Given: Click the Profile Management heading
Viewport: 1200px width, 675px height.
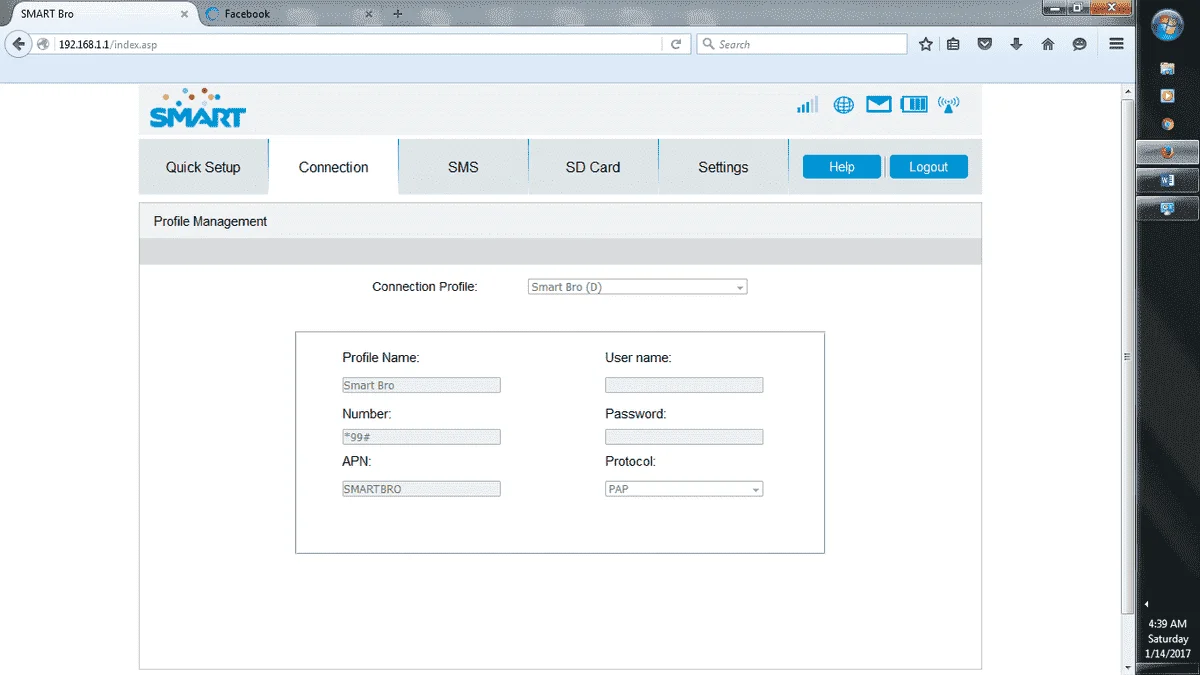Looking at the screenshot, I should tap(210, 221).
